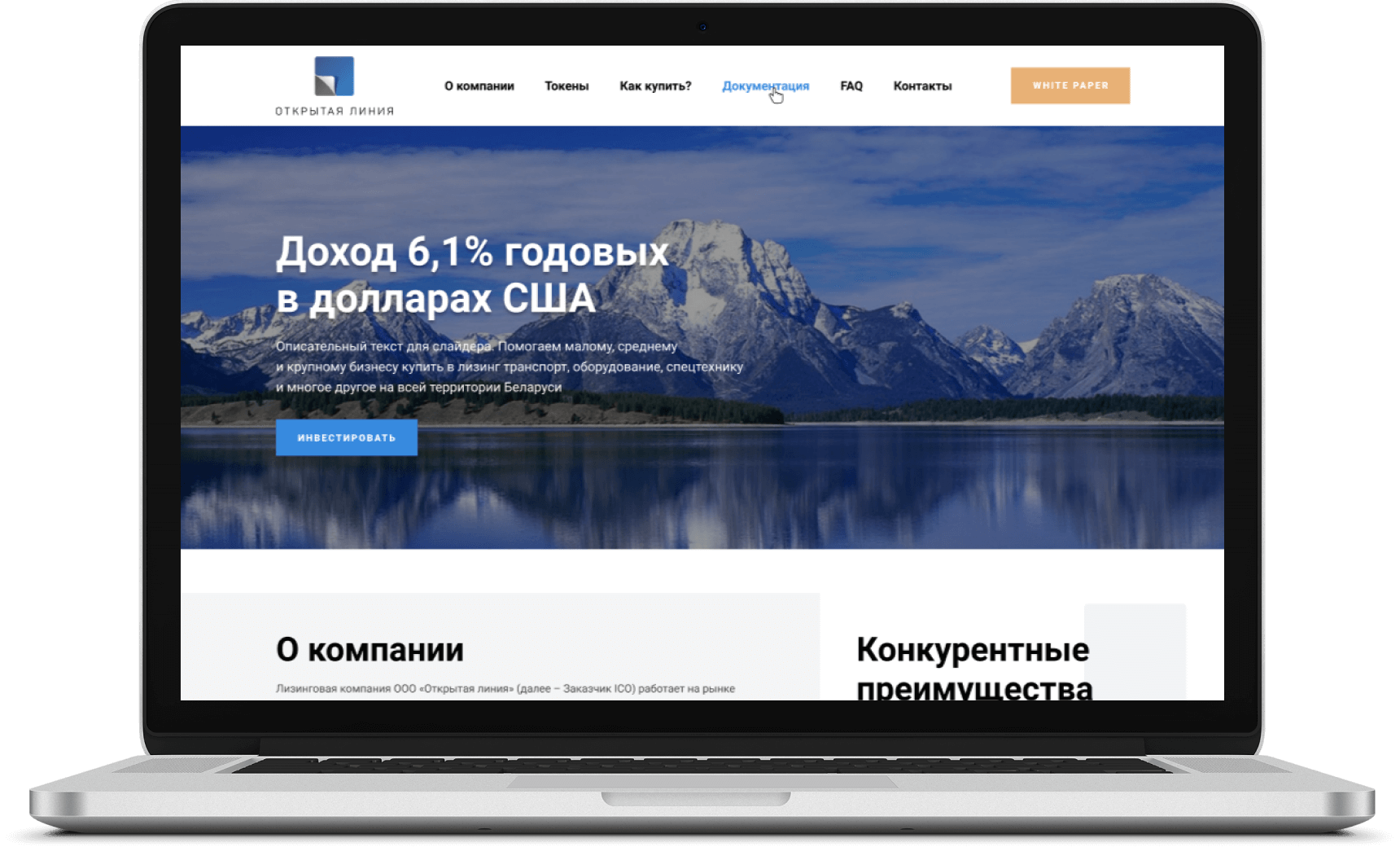Open the Контакты navigation link
1400x847 pixels.
(x=922, y=86)
